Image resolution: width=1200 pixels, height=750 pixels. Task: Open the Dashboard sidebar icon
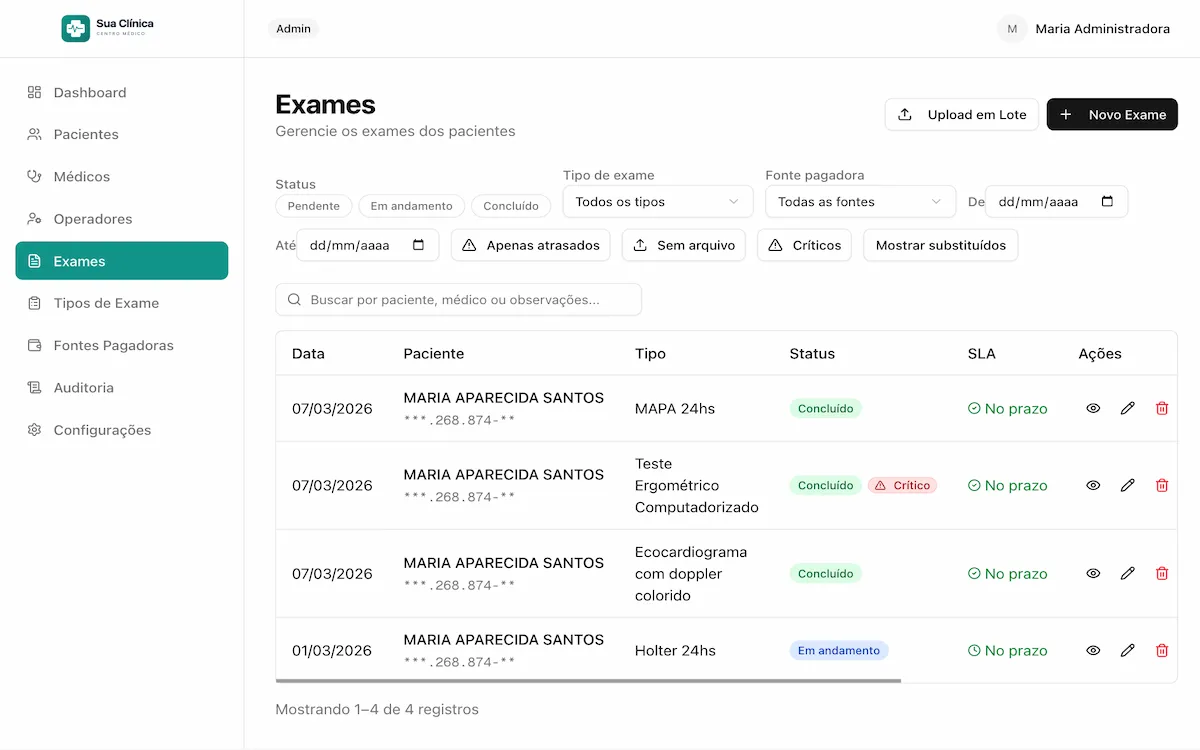point(33,92)
